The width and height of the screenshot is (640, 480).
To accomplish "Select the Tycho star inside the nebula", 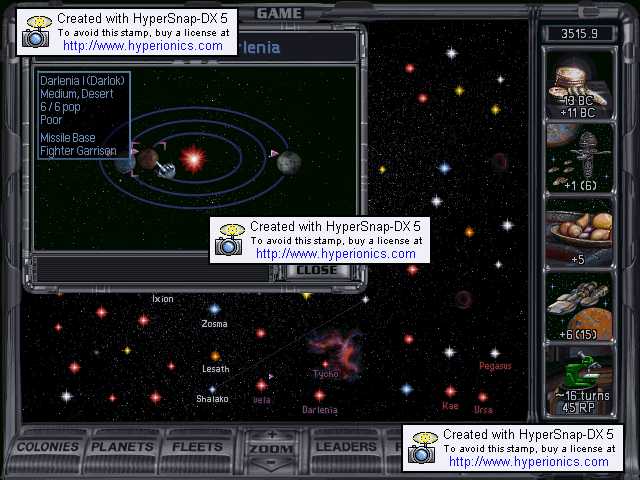I will [326, 364].
